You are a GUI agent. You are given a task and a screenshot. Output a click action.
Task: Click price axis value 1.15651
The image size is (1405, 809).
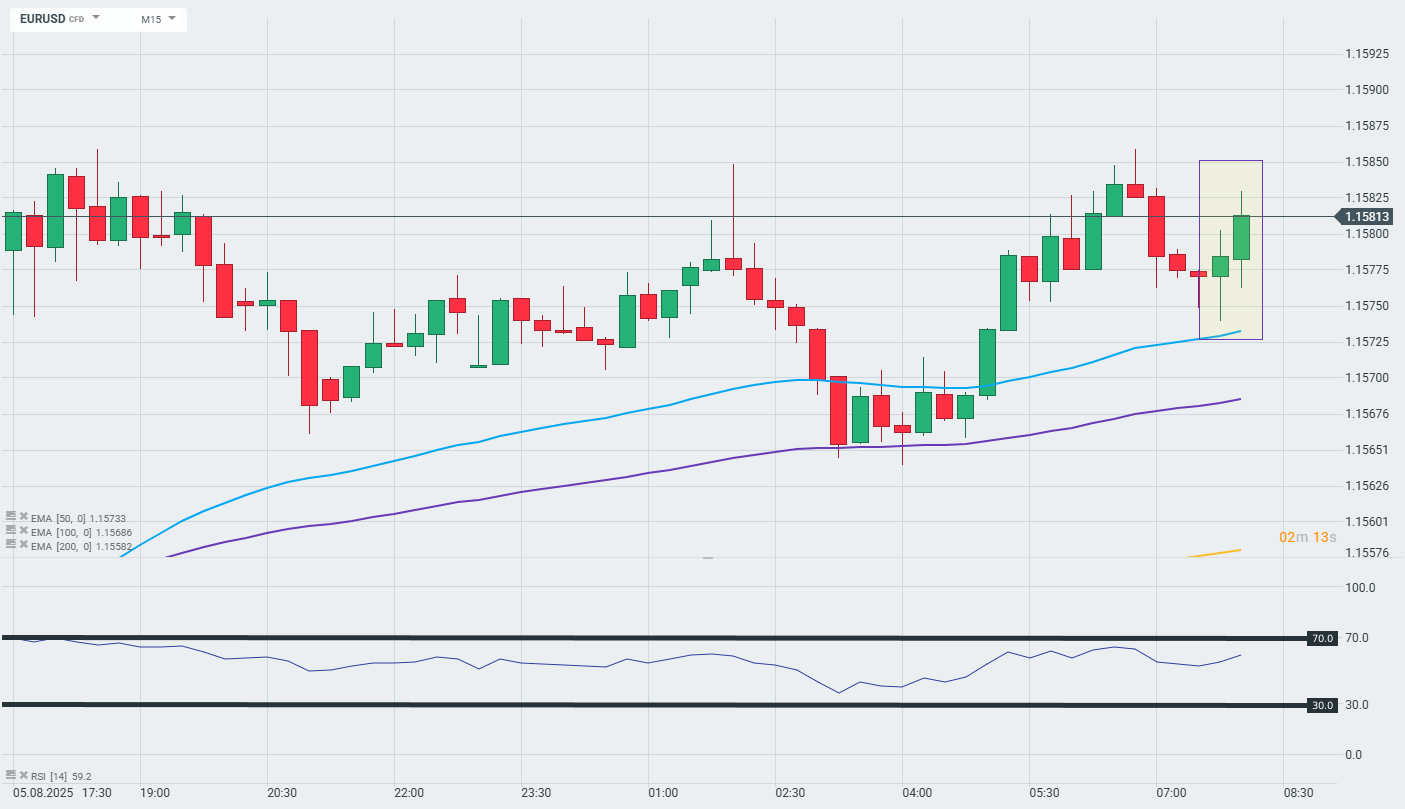point(1367,450)
